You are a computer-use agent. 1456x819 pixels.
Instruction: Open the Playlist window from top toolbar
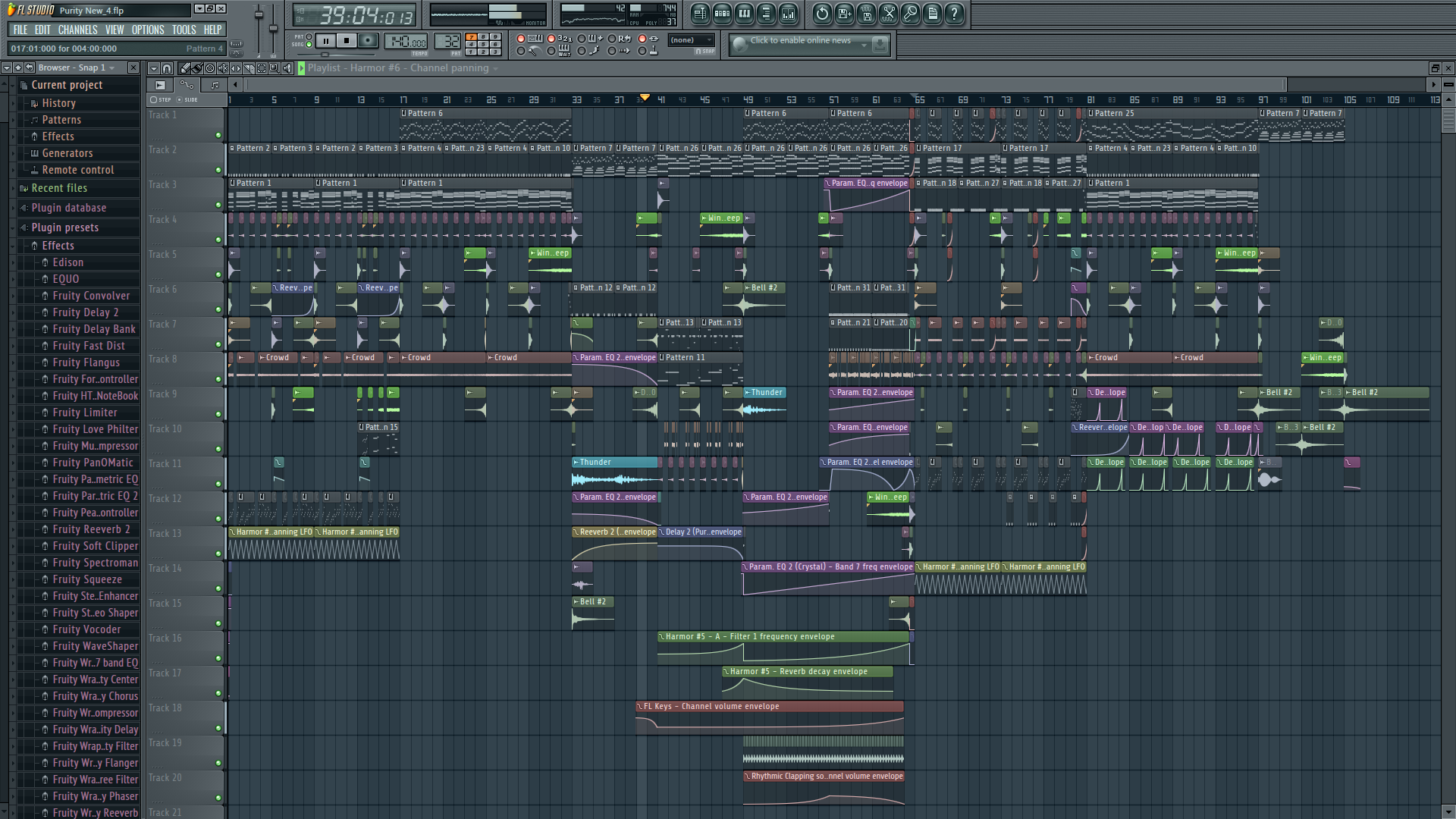coord(700,13)
